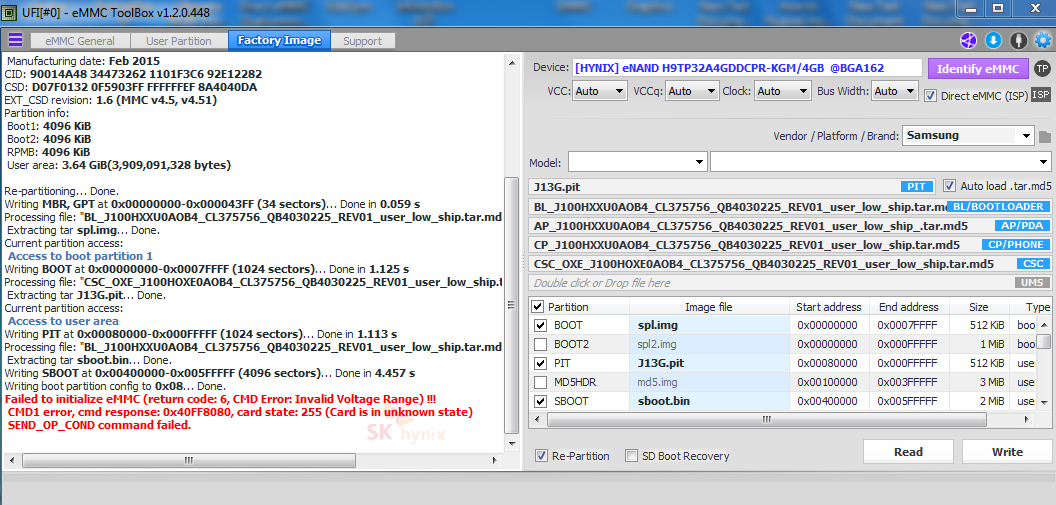Image resolution: width=1056 pixels, height=505 pixels.
Task: Check the MD5HDR partition checkbox
Action: click(540, 382)
